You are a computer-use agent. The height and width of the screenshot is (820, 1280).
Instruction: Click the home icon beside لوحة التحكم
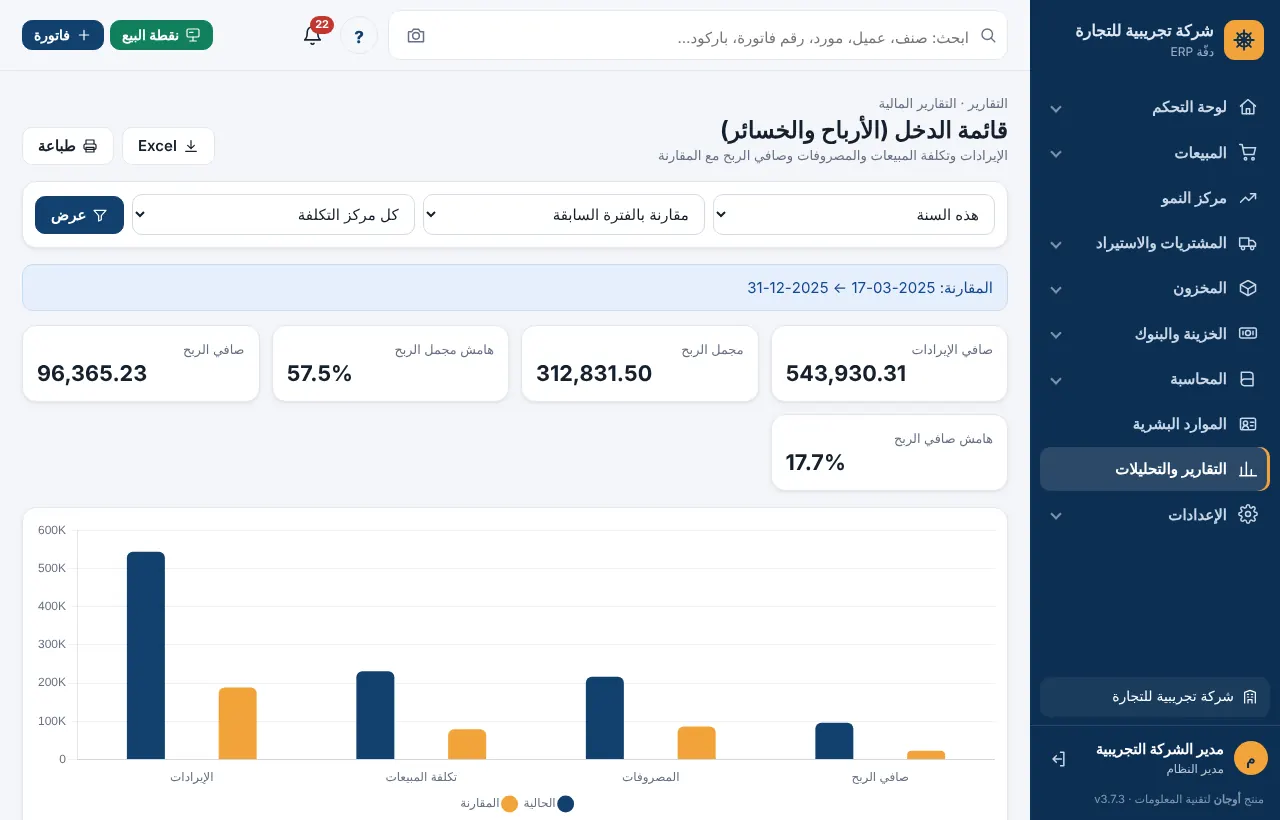(x=1247, y=107)
